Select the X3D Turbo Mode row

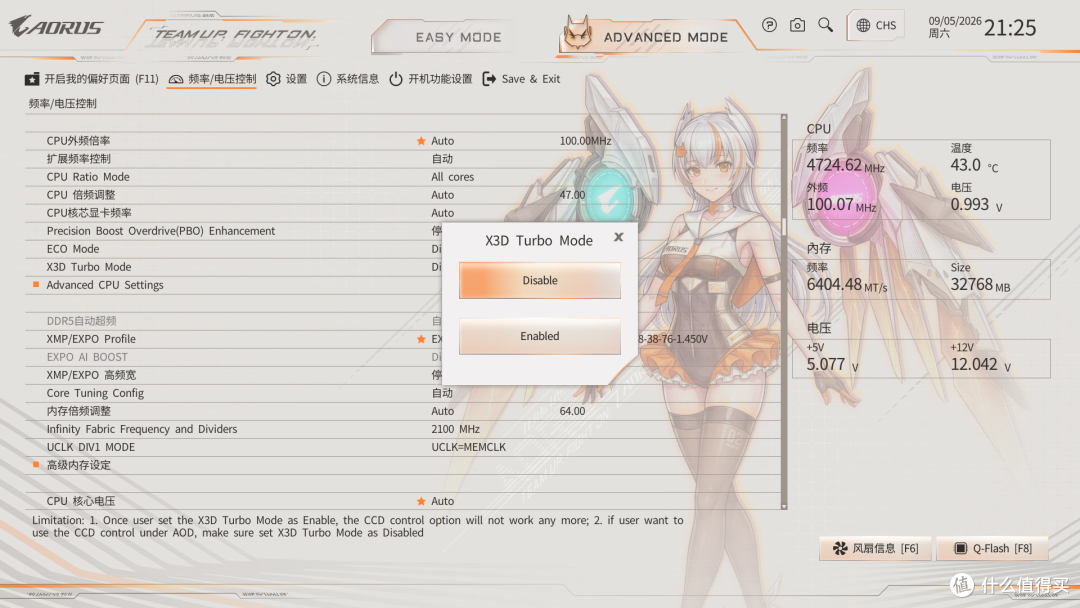[234, 267]
